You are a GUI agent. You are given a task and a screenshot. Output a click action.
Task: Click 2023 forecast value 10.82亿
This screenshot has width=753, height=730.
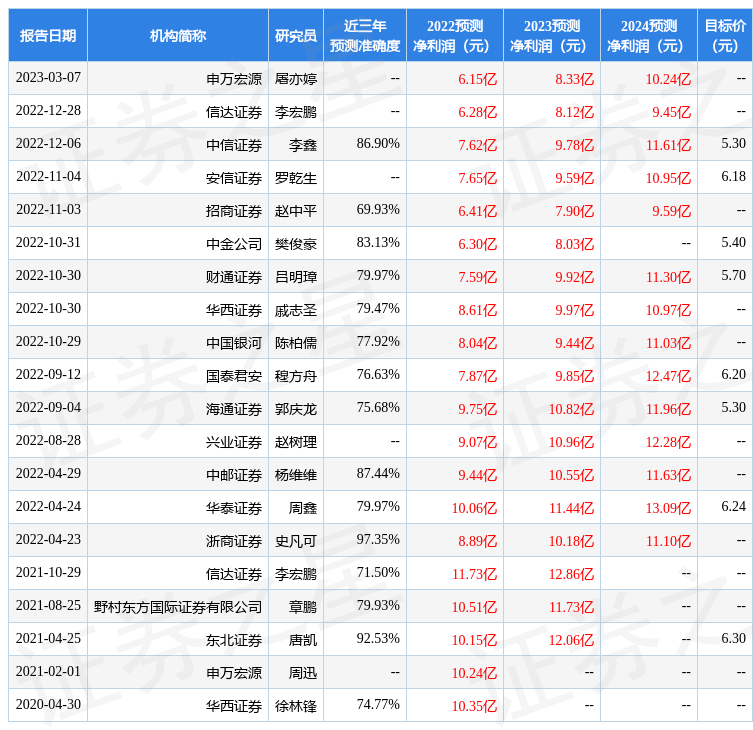tap(571, 409)
